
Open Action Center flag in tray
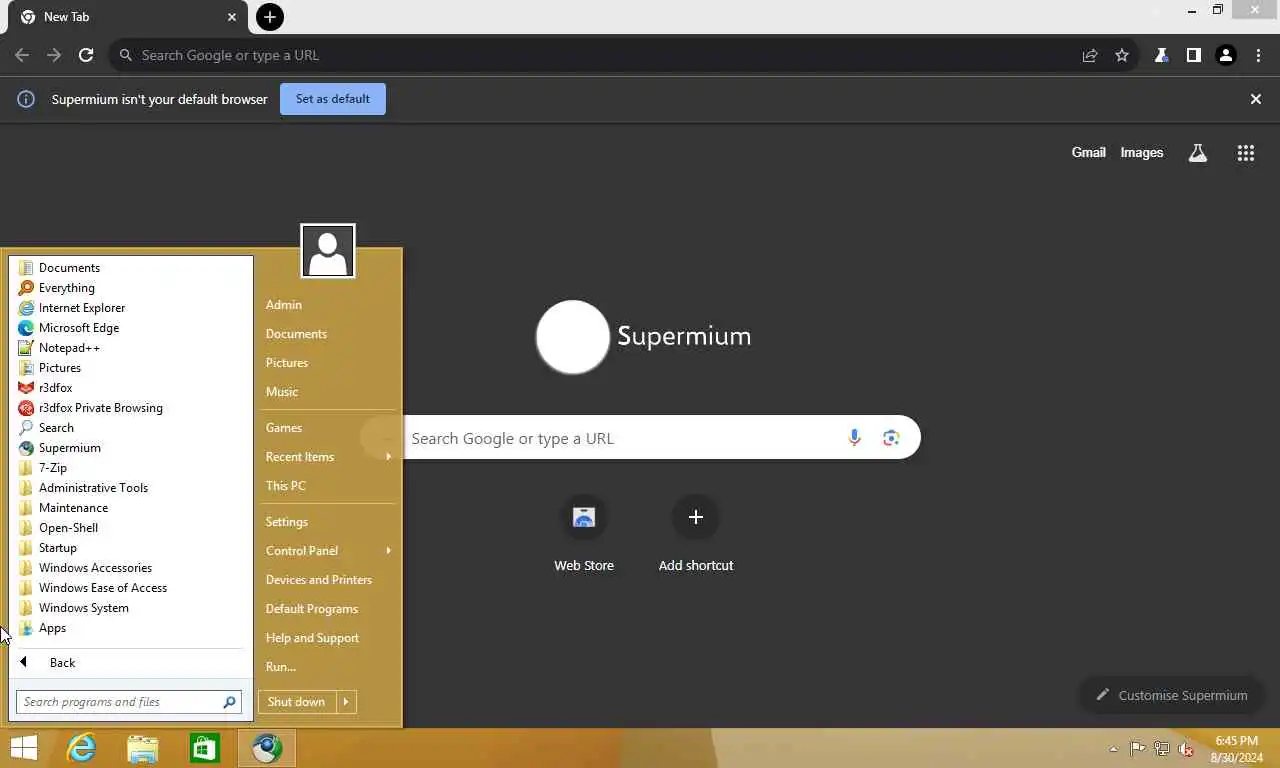pos(1138,749)
